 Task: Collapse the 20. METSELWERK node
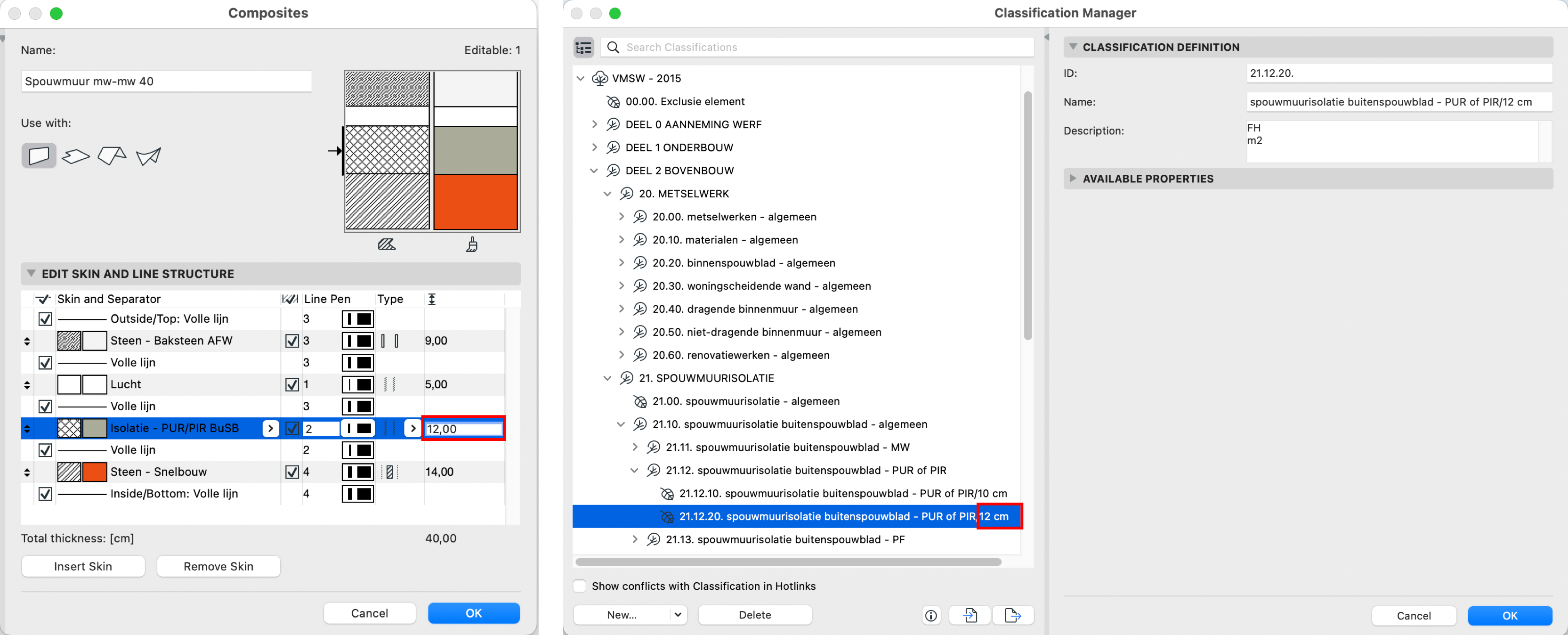(607, 194)
